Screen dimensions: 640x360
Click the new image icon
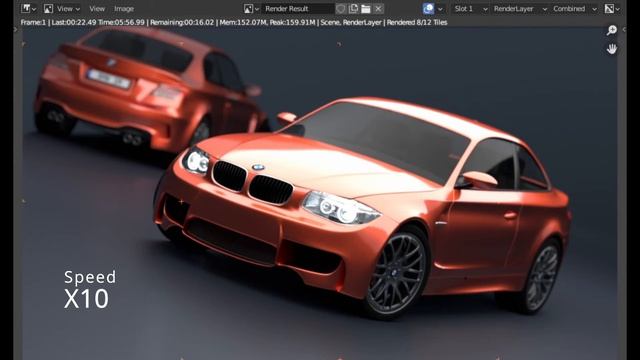click(x=353, y=9)
